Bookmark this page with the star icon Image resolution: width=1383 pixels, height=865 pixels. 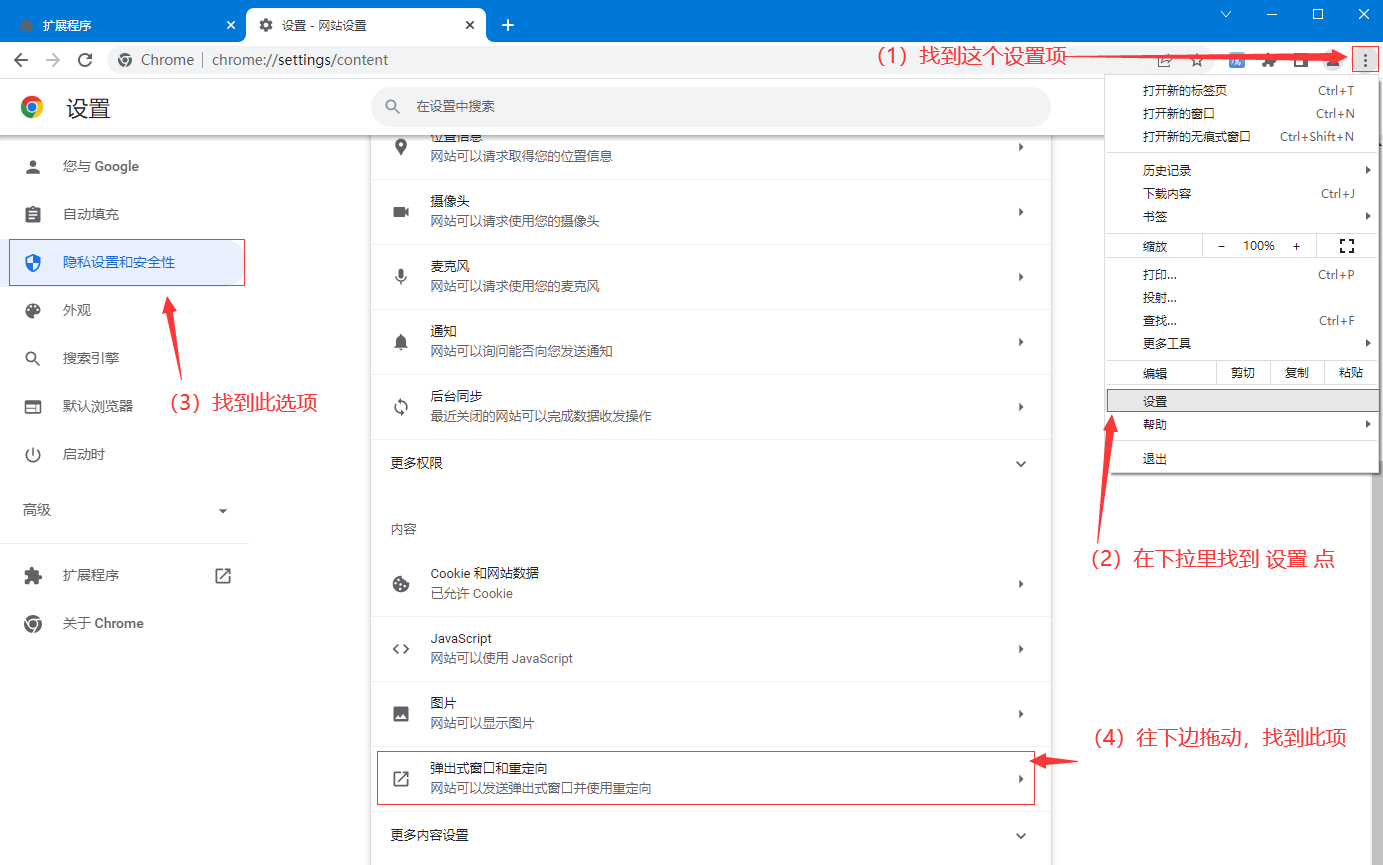[1197, 60]
